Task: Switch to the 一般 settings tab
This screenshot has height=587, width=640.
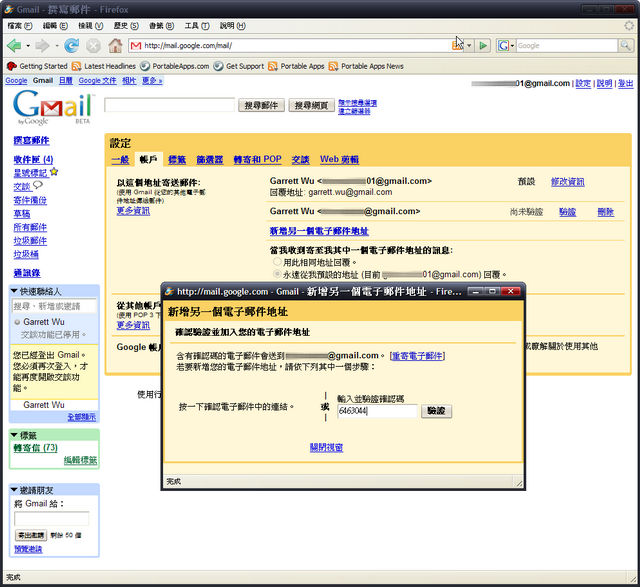Action: (x=120, y=160)
